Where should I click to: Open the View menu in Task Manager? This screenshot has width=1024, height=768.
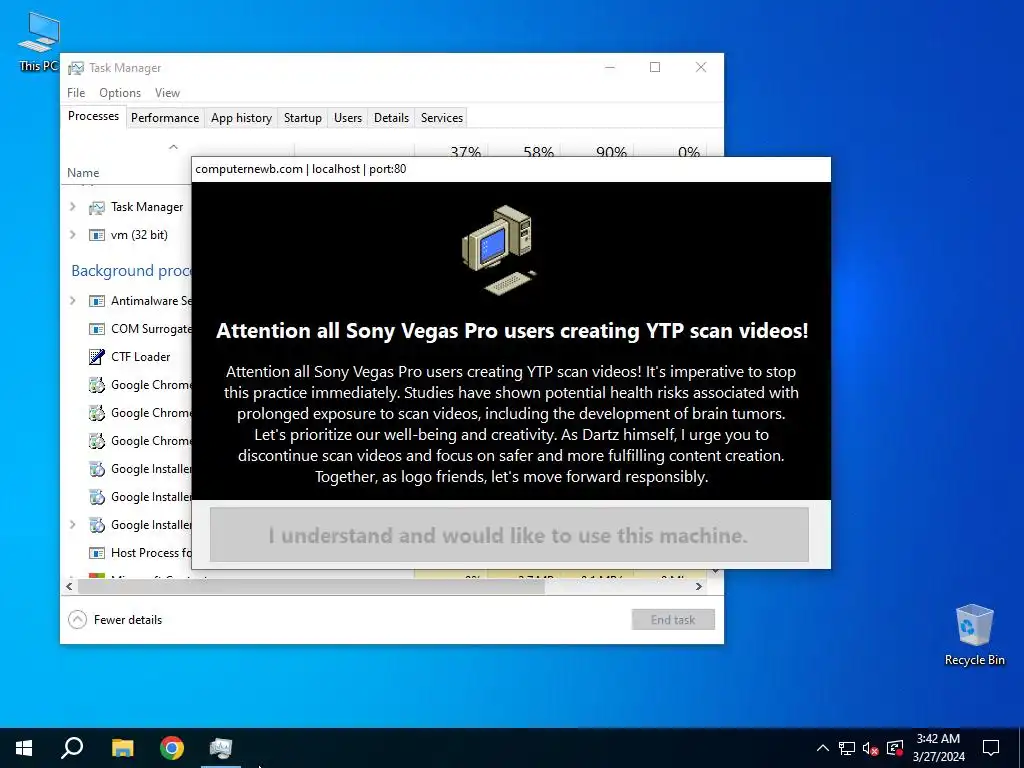(x=167, y=93)
